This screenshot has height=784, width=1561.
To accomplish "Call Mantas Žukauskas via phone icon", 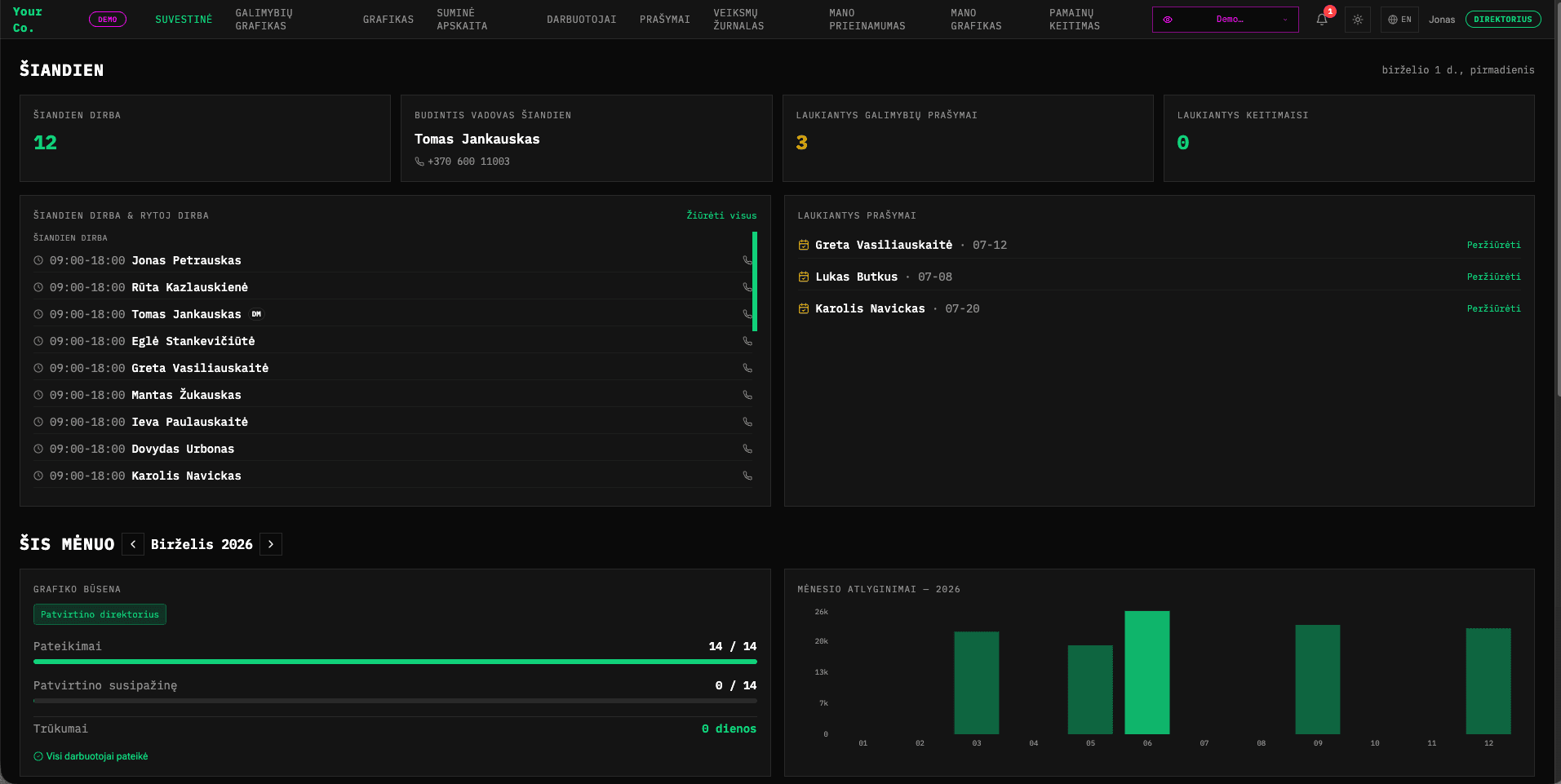I will [747, 395].
